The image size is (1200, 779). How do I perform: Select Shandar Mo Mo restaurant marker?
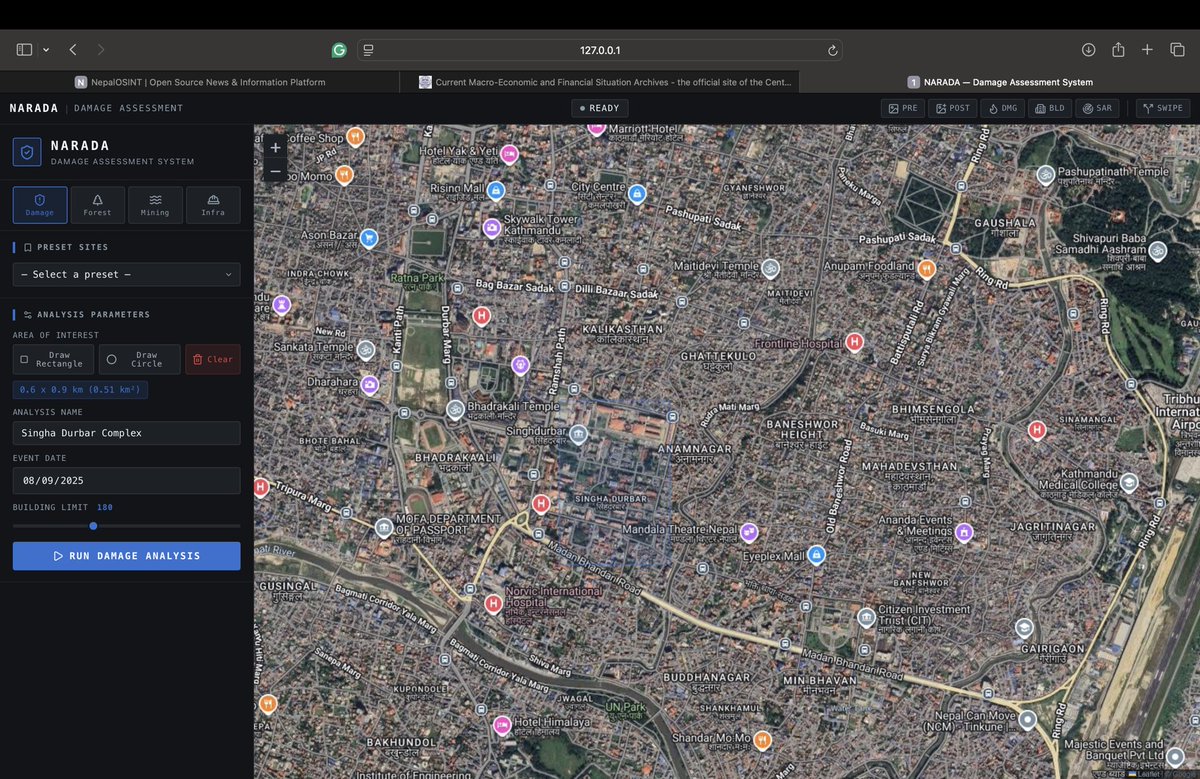(763, 740)
